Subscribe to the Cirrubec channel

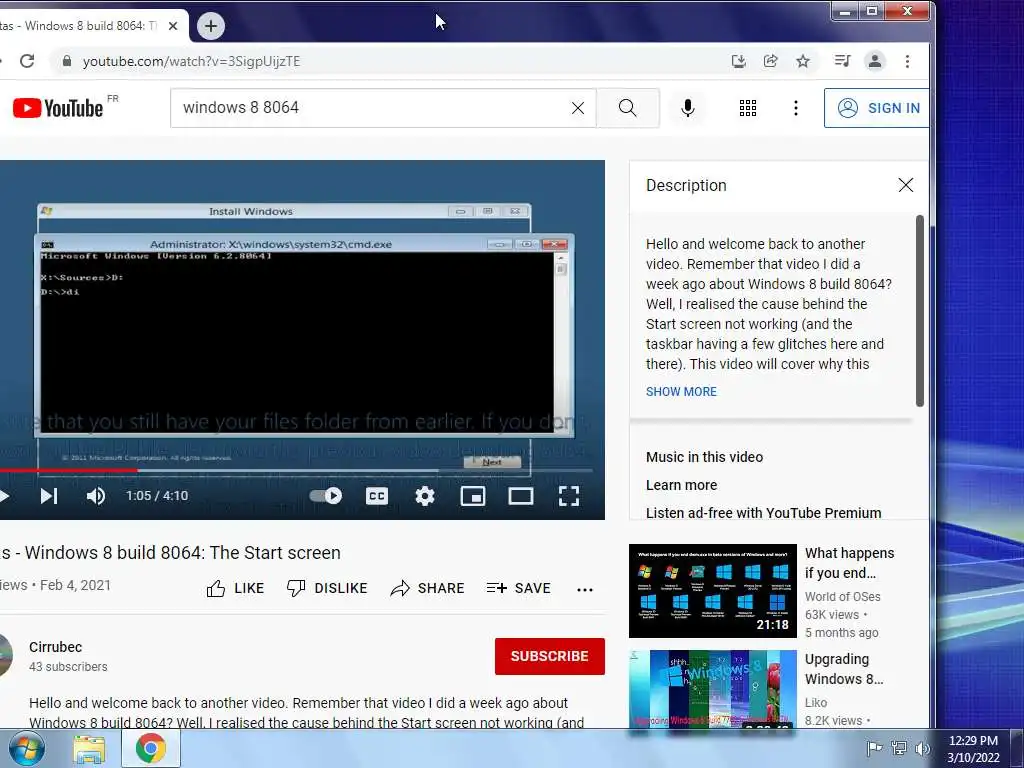[x=550, y=656]
